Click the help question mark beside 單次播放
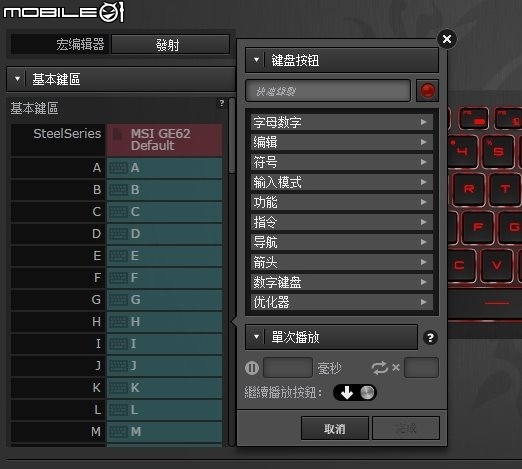The width and height of the screenshot is (522, 469). point(430,338)
